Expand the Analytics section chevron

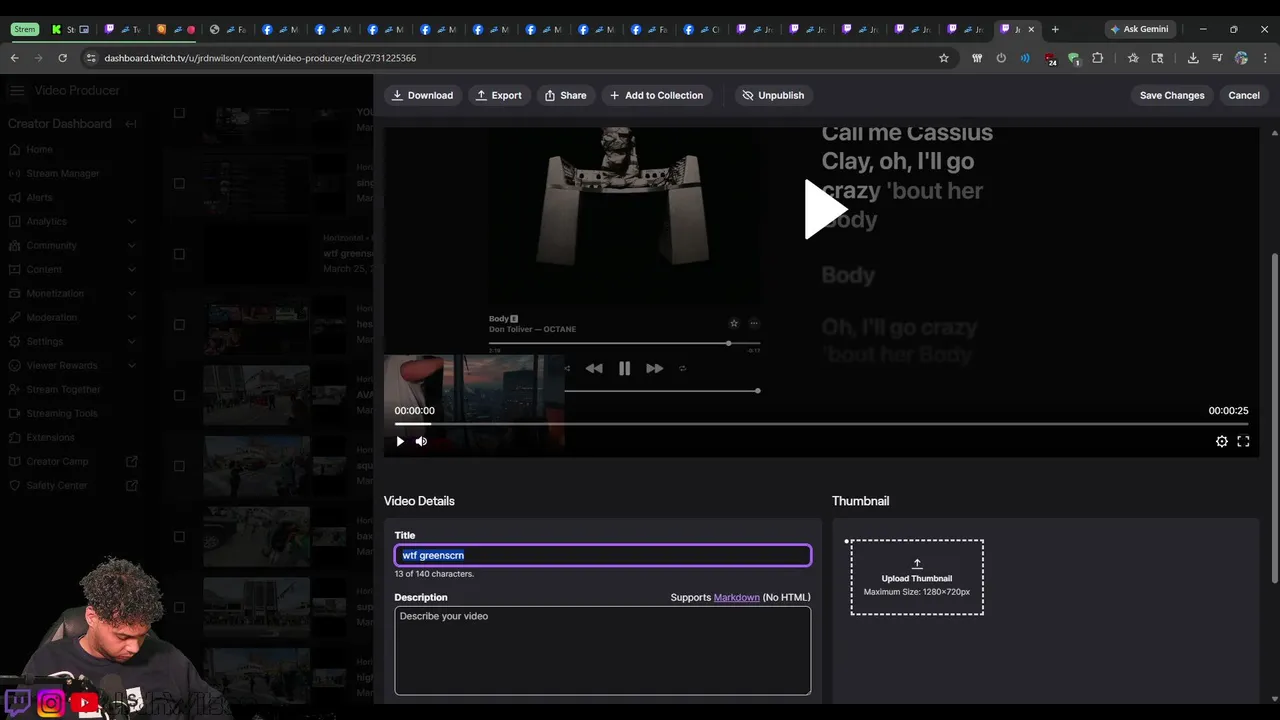tap(131, 221)
